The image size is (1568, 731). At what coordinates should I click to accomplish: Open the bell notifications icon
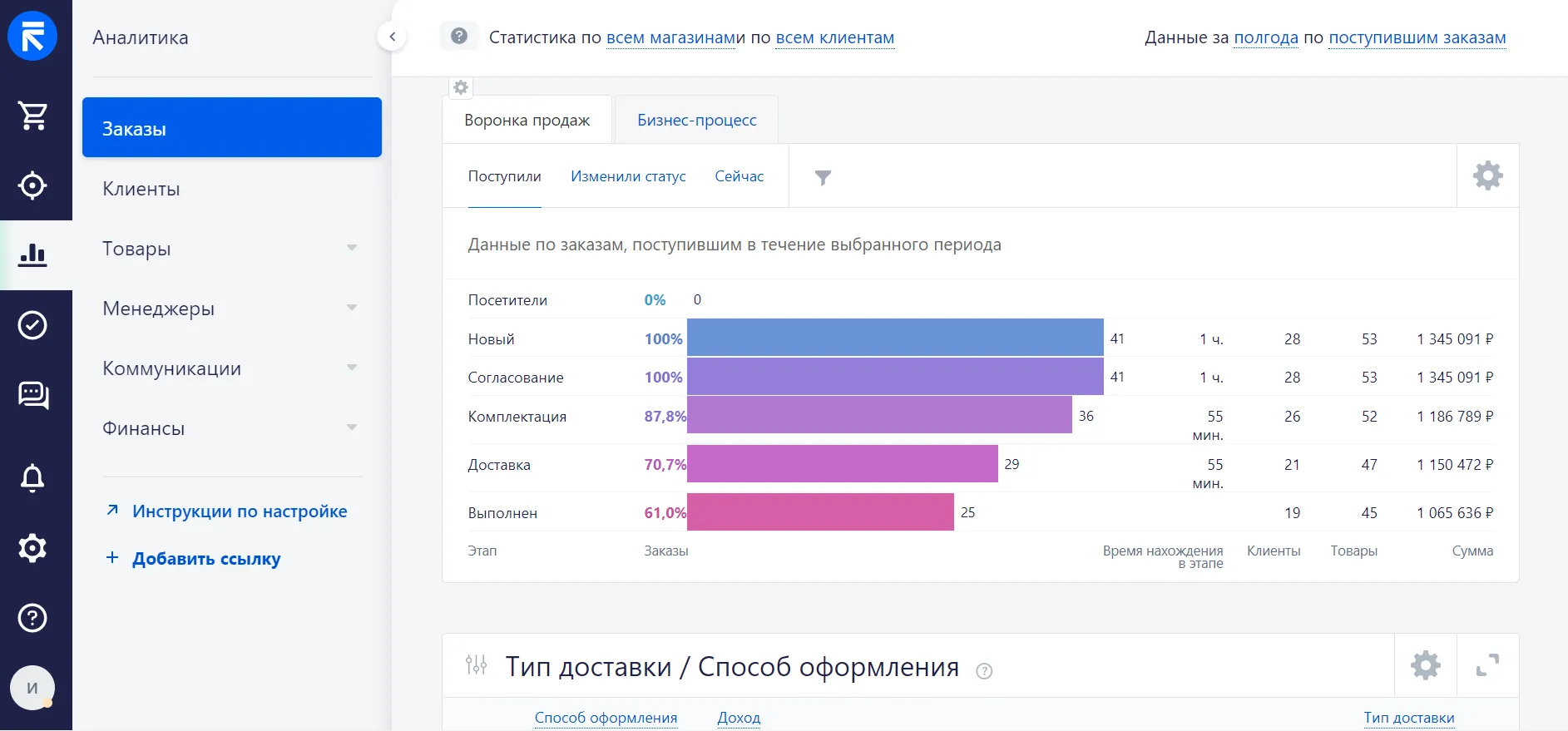tap(32, 478)
